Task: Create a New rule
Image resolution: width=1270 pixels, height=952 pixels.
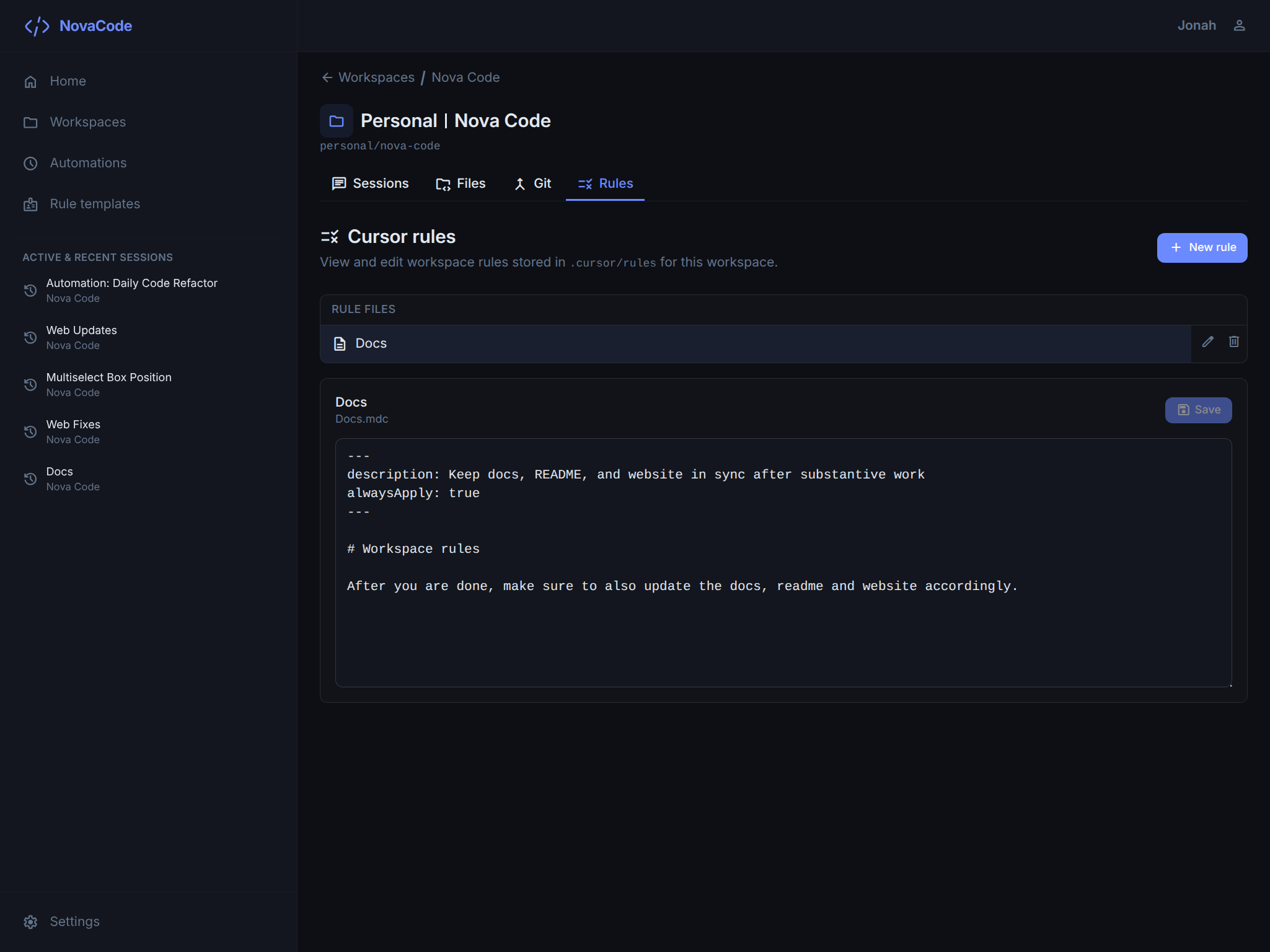Action: click(x=1202, y=248)
